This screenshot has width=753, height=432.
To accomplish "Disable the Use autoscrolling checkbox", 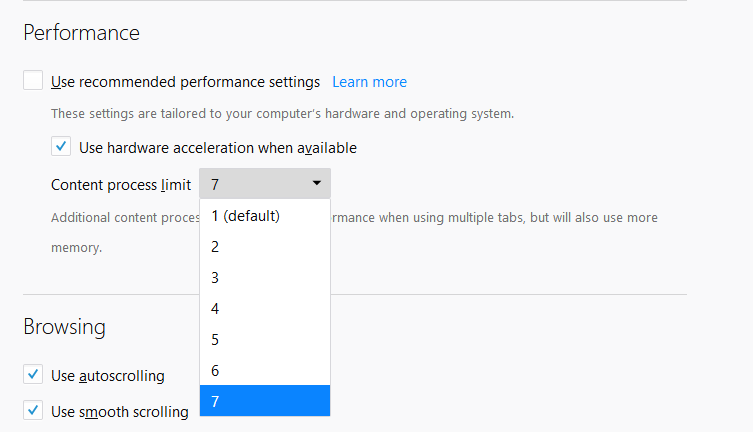I will tap(33, 376).
